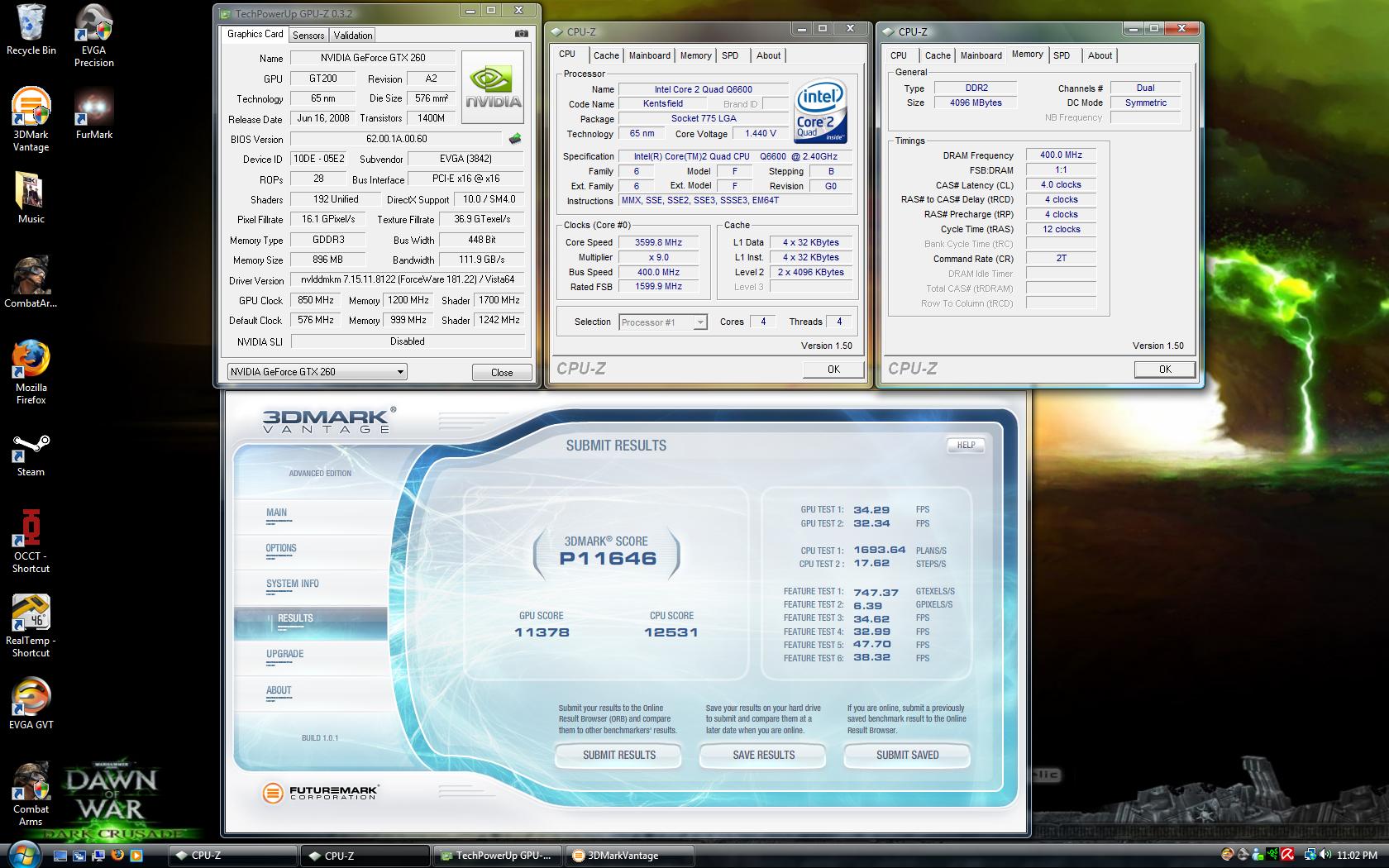Launch the OCCT shortcut icon
Image resolution: width=1389 pixels, height=868 pixels.
(x=31, y=541)
